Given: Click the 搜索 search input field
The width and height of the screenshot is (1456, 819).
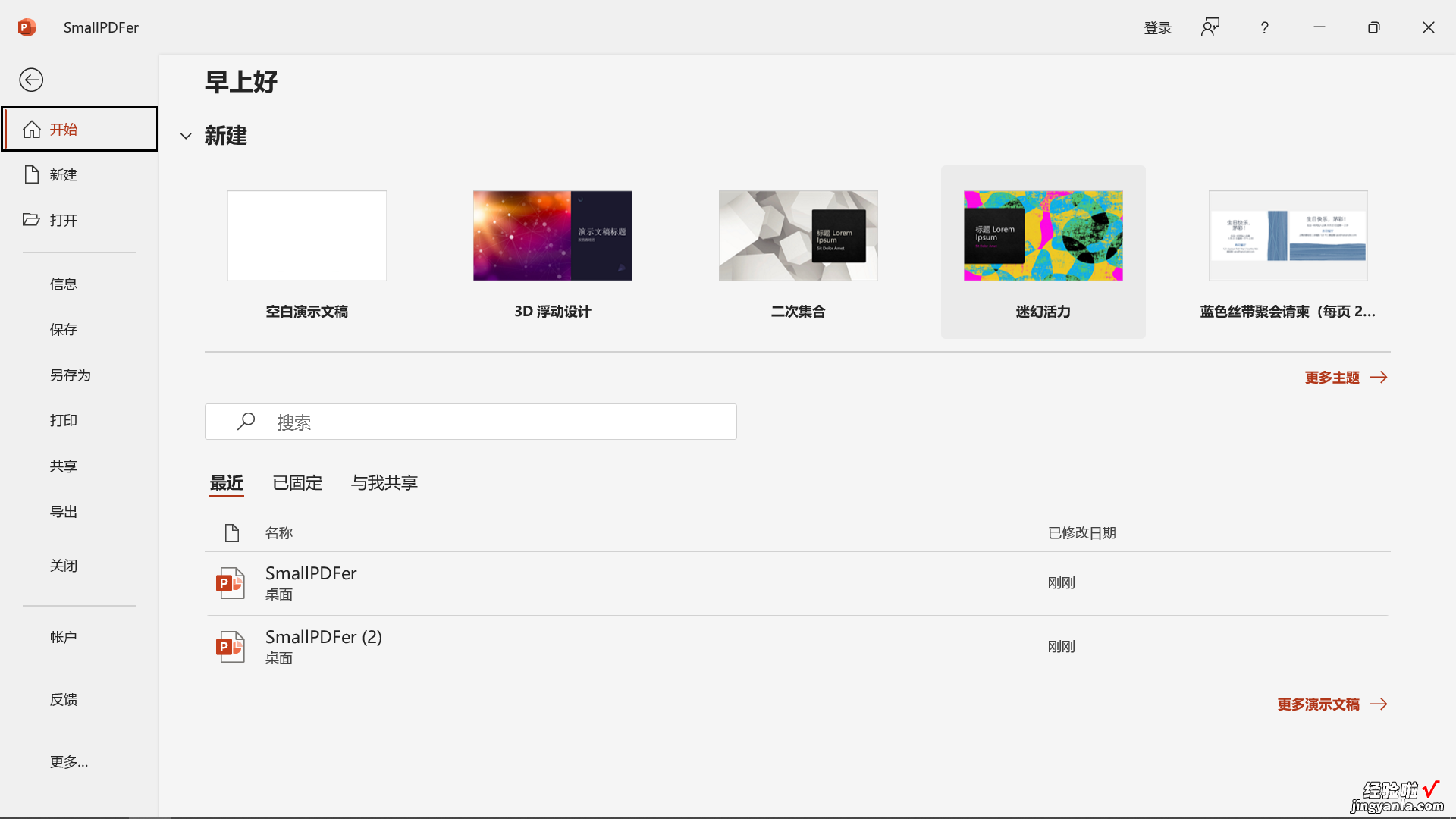Looking at the screenshot, I should pyautogui.click(x=471, y=421).
